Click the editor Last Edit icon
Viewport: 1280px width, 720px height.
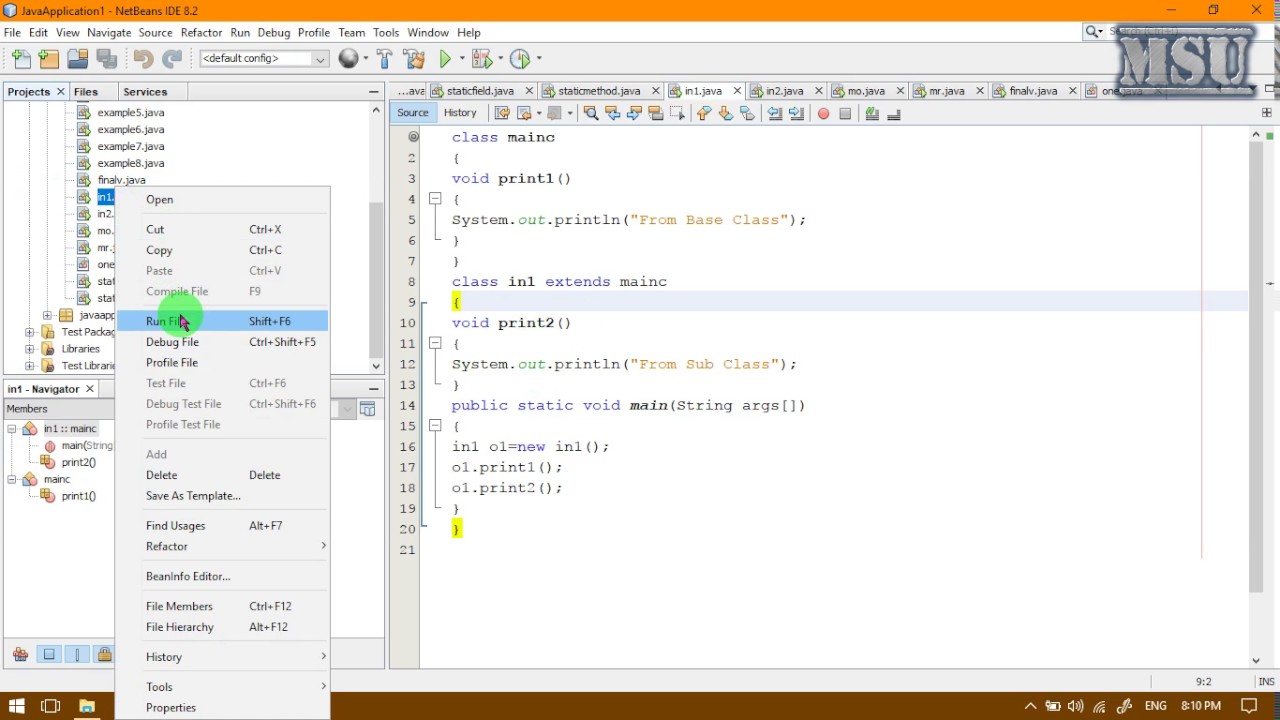pos(502,113)
